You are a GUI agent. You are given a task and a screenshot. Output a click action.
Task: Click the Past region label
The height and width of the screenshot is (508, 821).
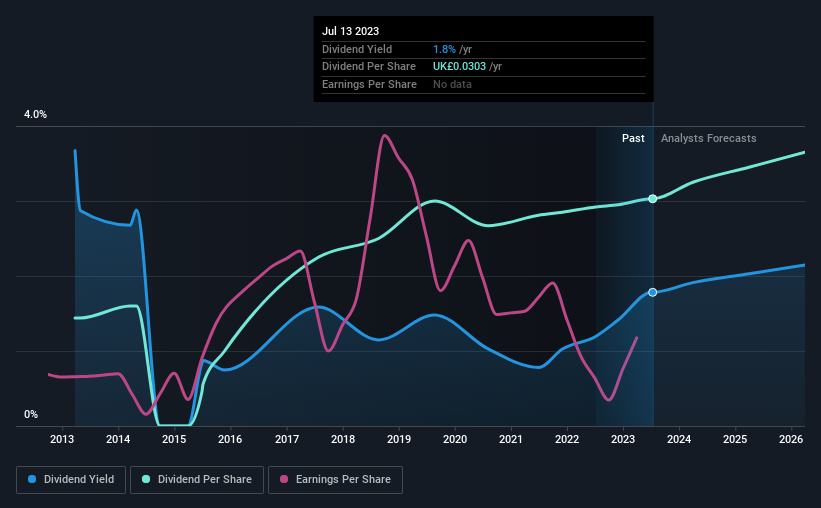point(633,138)
